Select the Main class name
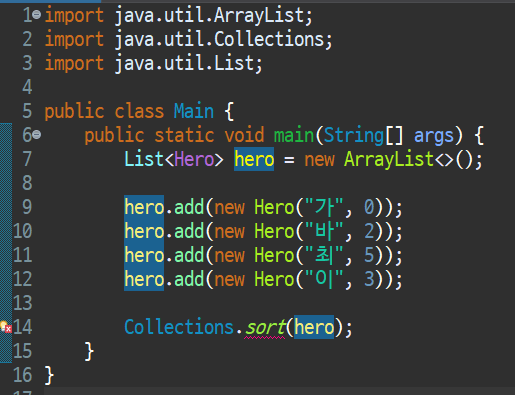 tap(194, 111)
